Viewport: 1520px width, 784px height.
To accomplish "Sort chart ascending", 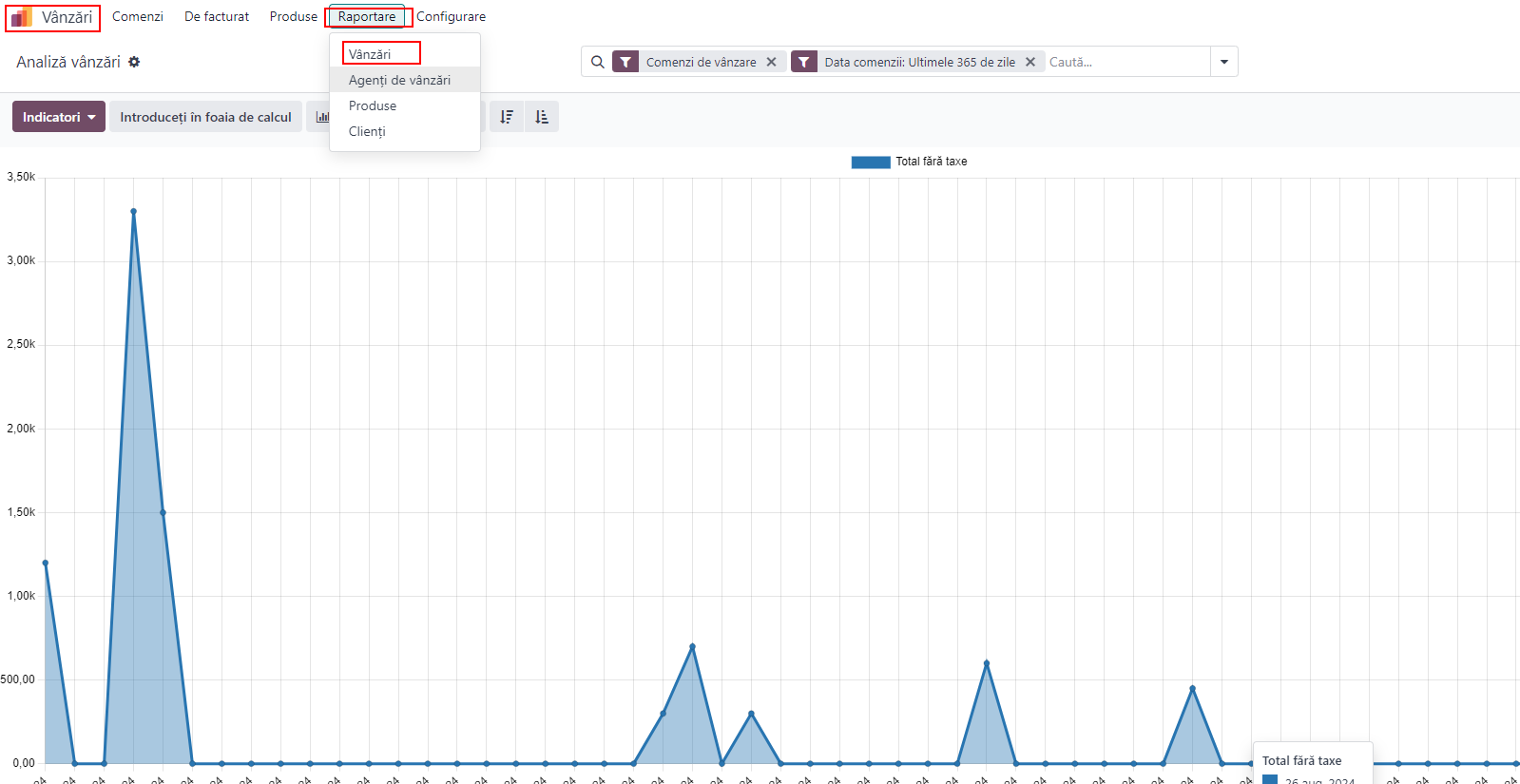I will point(542,117).
